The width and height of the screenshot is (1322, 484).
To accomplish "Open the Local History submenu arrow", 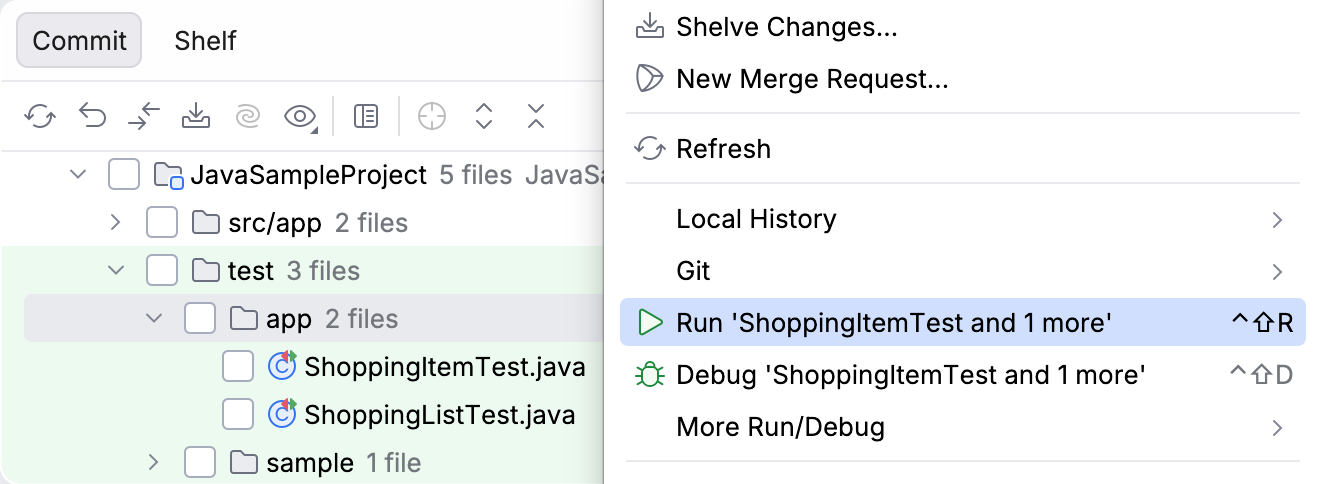I will coord(1278,220).
